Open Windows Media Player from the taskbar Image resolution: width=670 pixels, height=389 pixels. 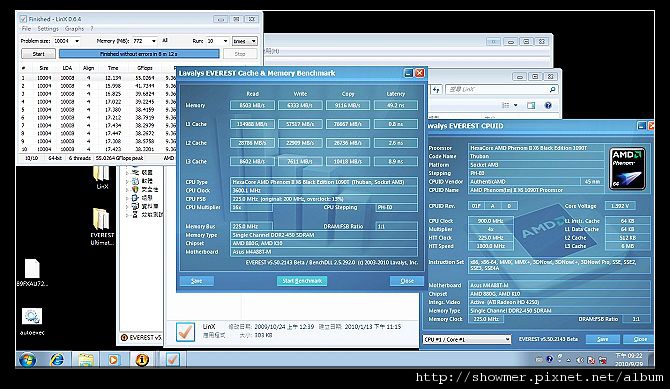[113, 360]
